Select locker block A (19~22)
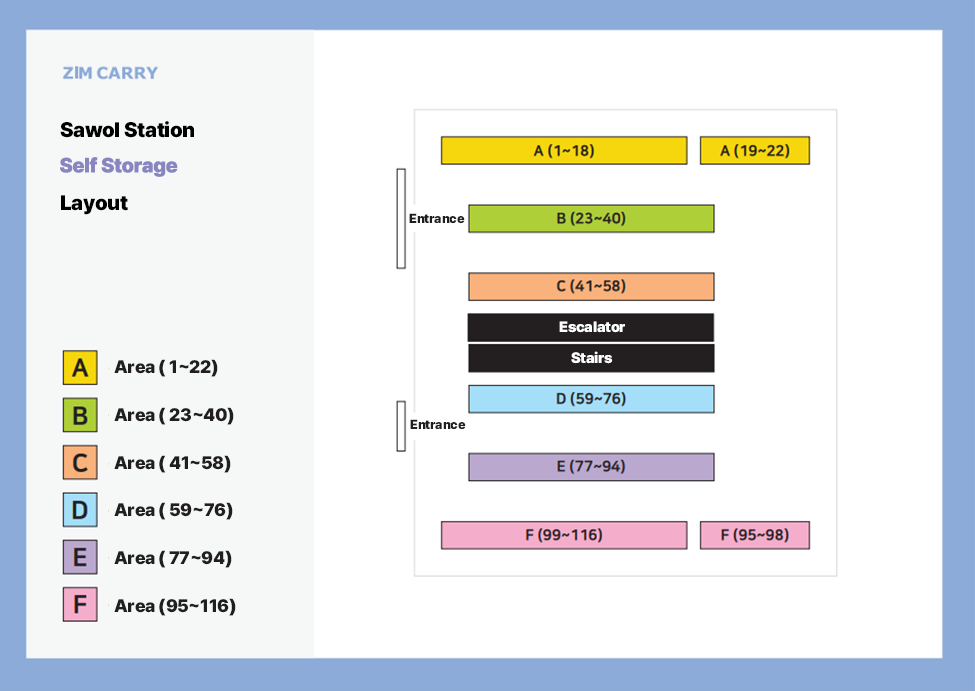The height and width of the screenshot is (691, 975). (x=755, y=151)
